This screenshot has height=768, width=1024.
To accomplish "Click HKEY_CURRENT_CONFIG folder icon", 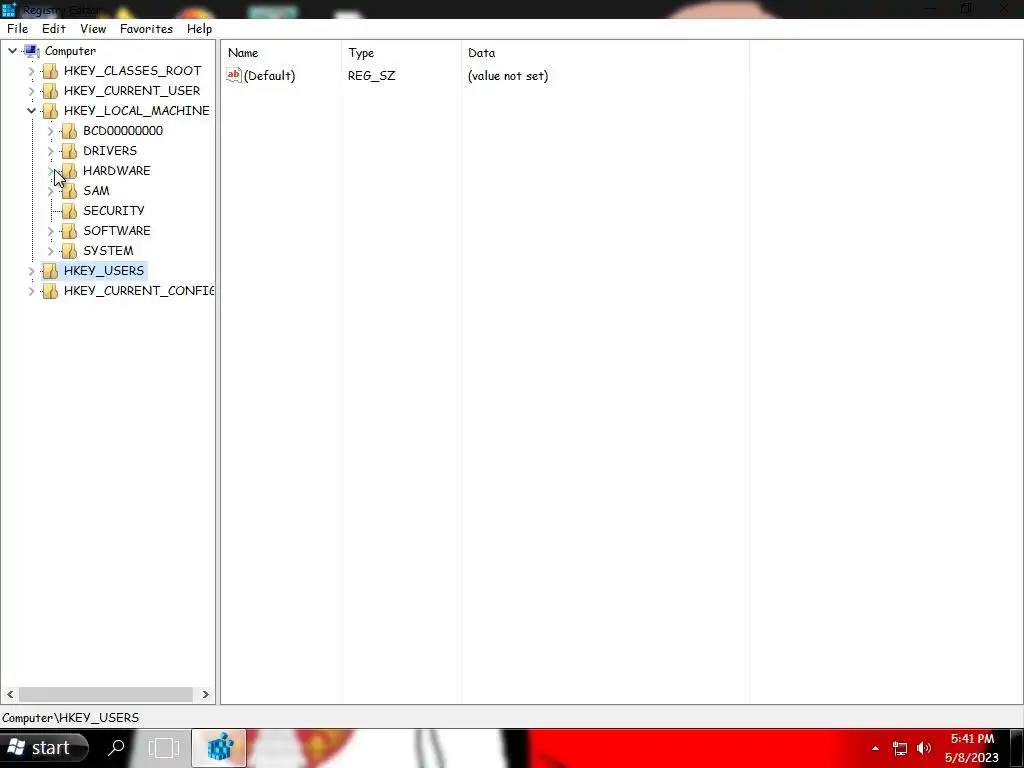I will (50, 291).
